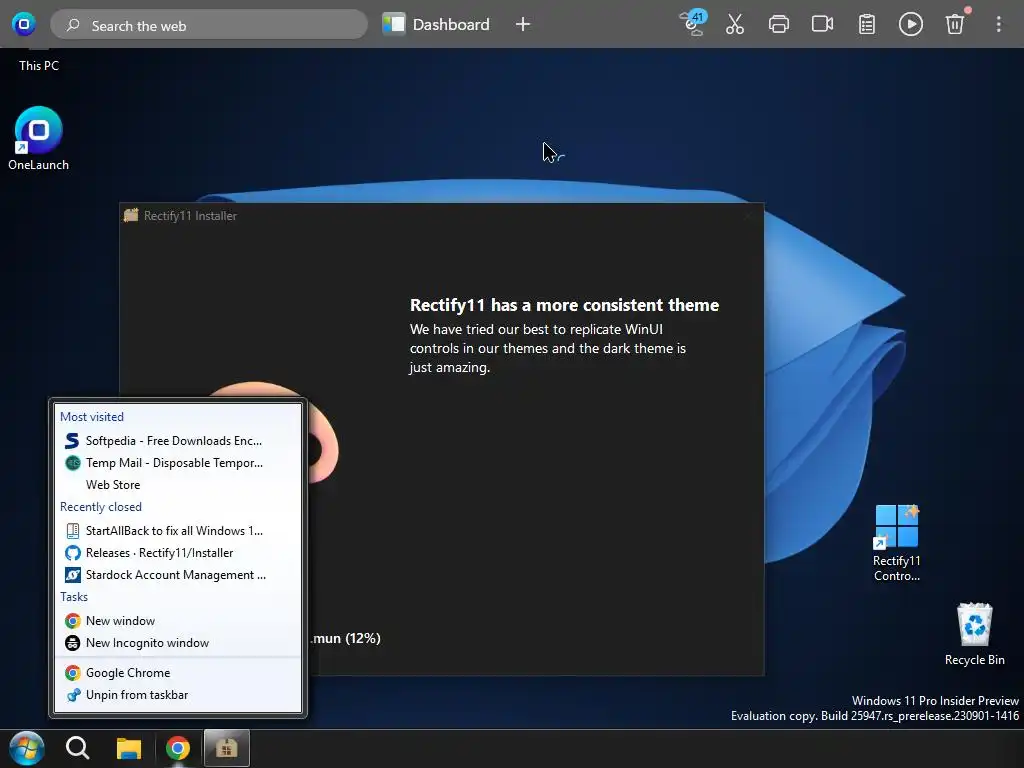Open Web Store jump list entry
The image size is (1024, 768).
(x=178, y=485)
